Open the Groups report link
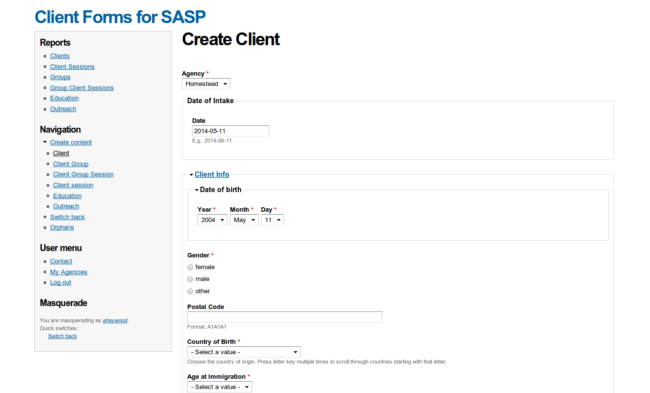The width and height of the screenshot is (650, 393). coord(60,77)
